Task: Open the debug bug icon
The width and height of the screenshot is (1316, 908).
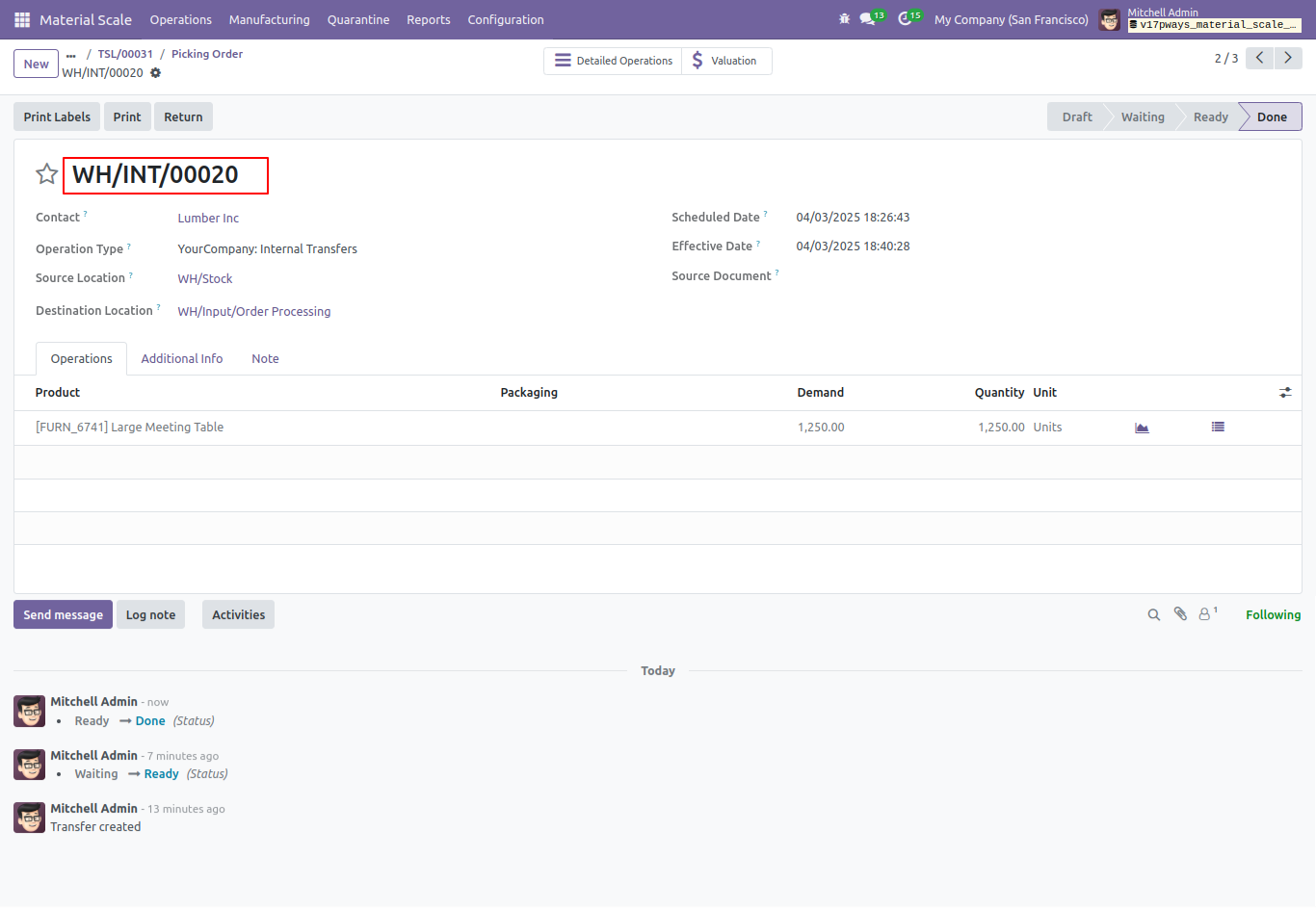Action: coord(845,19)
